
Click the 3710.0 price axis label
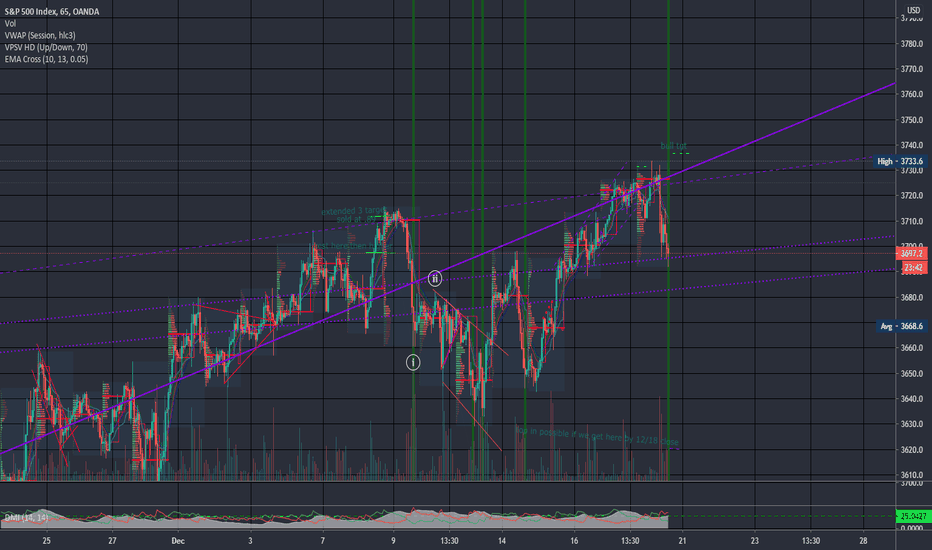(912, 221)
